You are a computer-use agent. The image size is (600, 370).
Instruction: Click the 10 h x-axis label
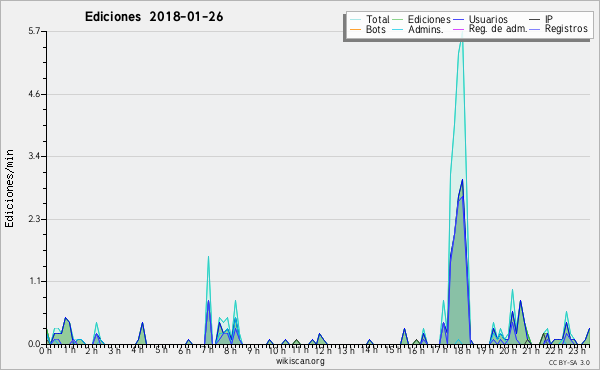pyautogui.click(x=277, y=350)
